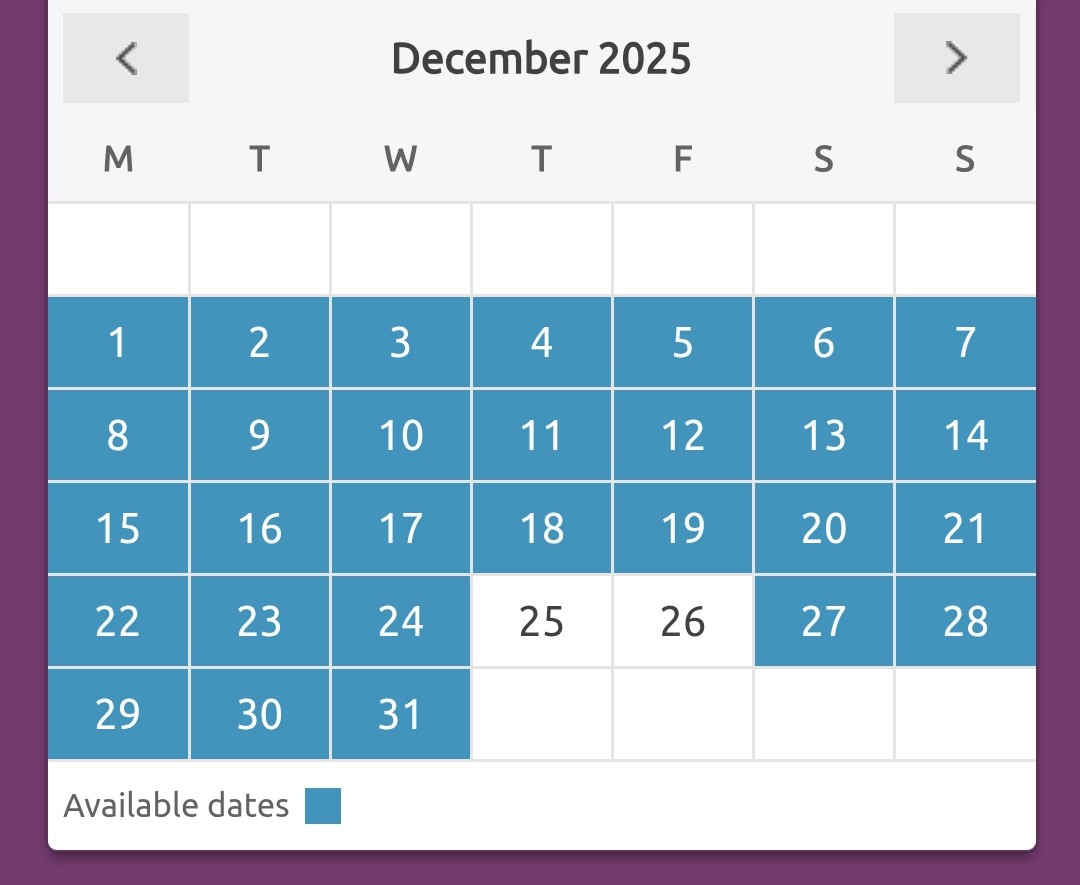The image size is (1080, 885).
Task: Select Thursday December 18
Action: point(542,528)
